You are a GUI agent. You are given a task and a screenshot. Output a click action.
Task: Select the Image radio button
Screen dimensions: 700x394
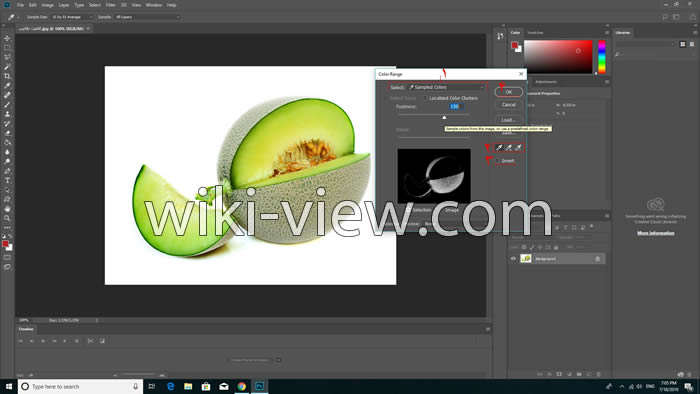(x=441, y=210)
